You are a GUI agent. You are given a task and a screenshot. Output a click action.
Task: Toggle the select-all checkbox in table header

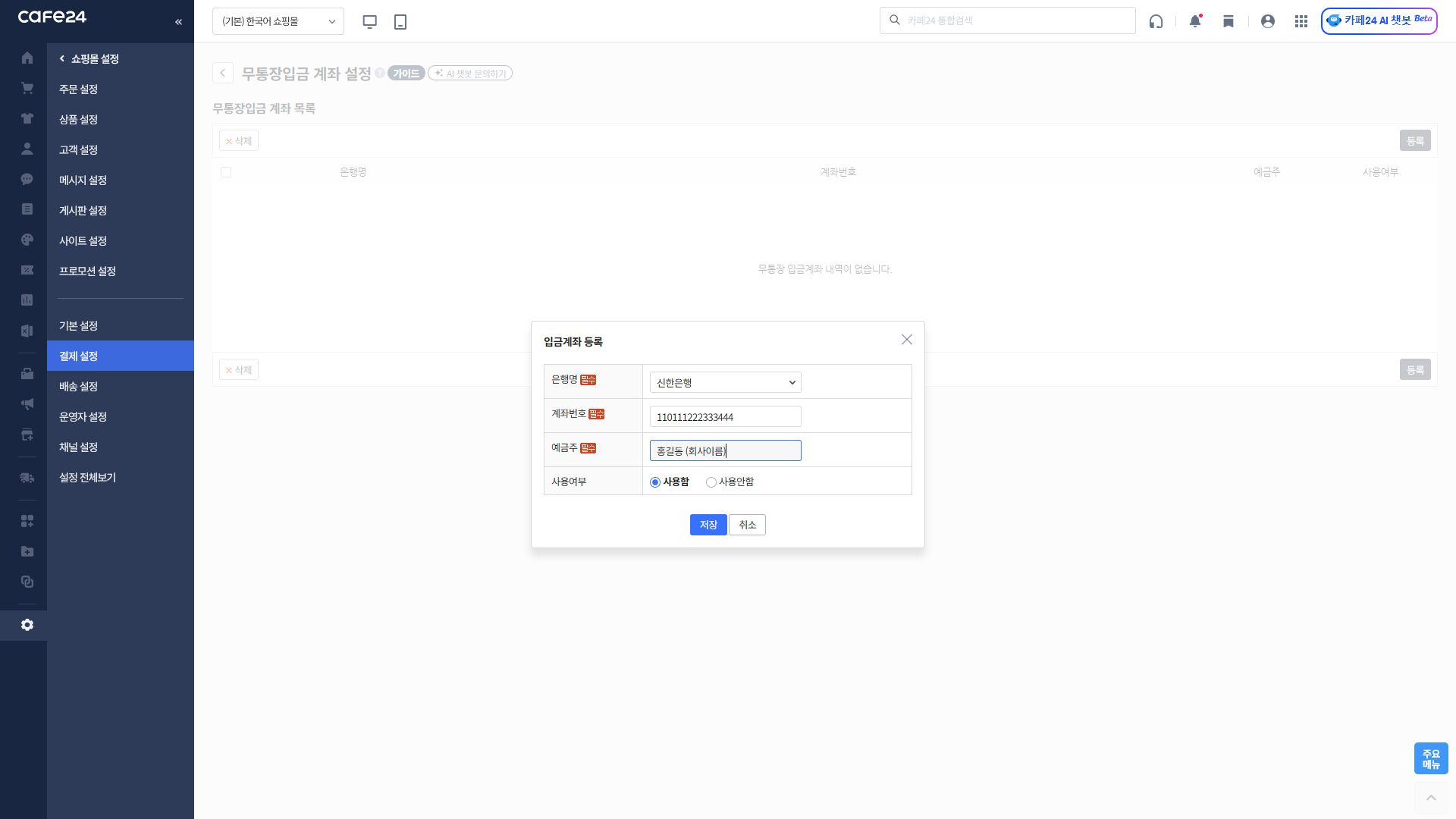click(226, 172)
